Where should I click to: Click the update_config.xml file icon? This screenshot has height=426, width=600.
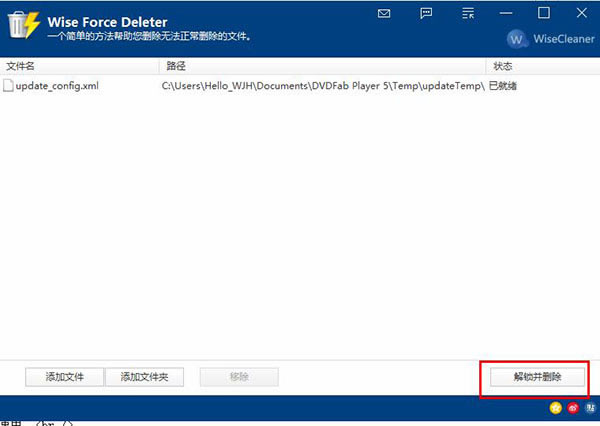tap(8, 86)
